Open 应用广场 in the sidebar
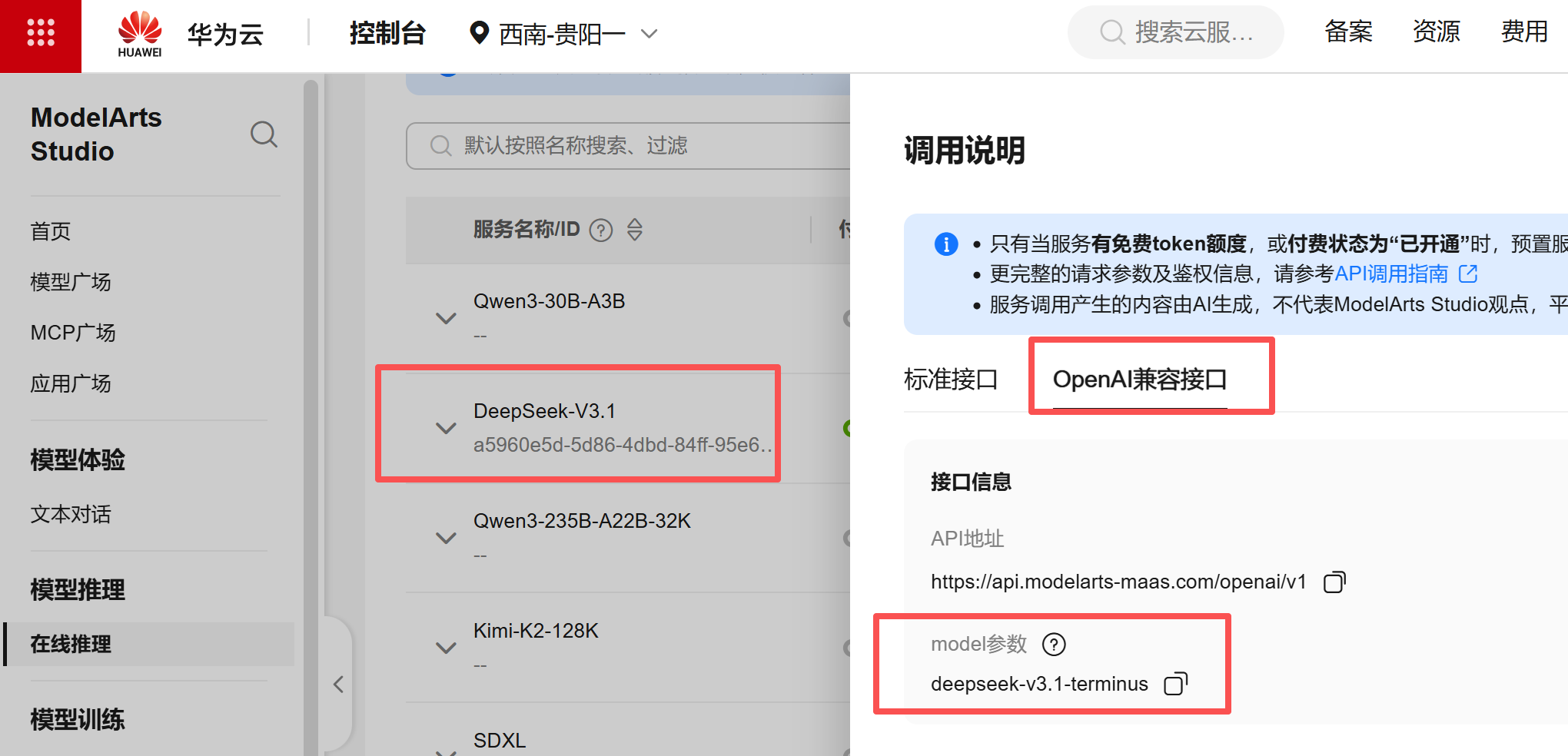This screenshot has width=1568, height=756. [x=71, y=383]
